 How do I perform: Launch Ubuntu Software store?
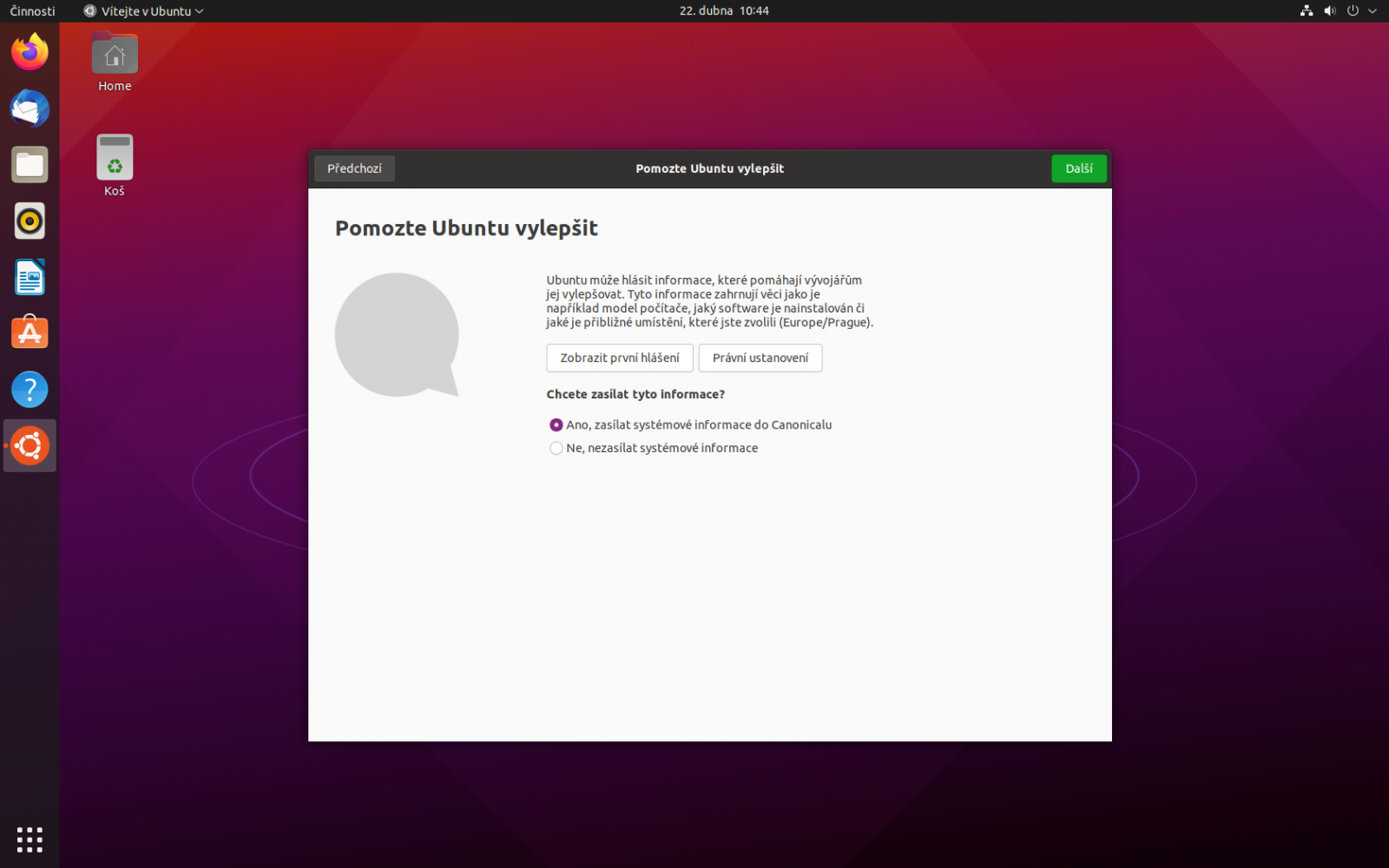[30, 332]
